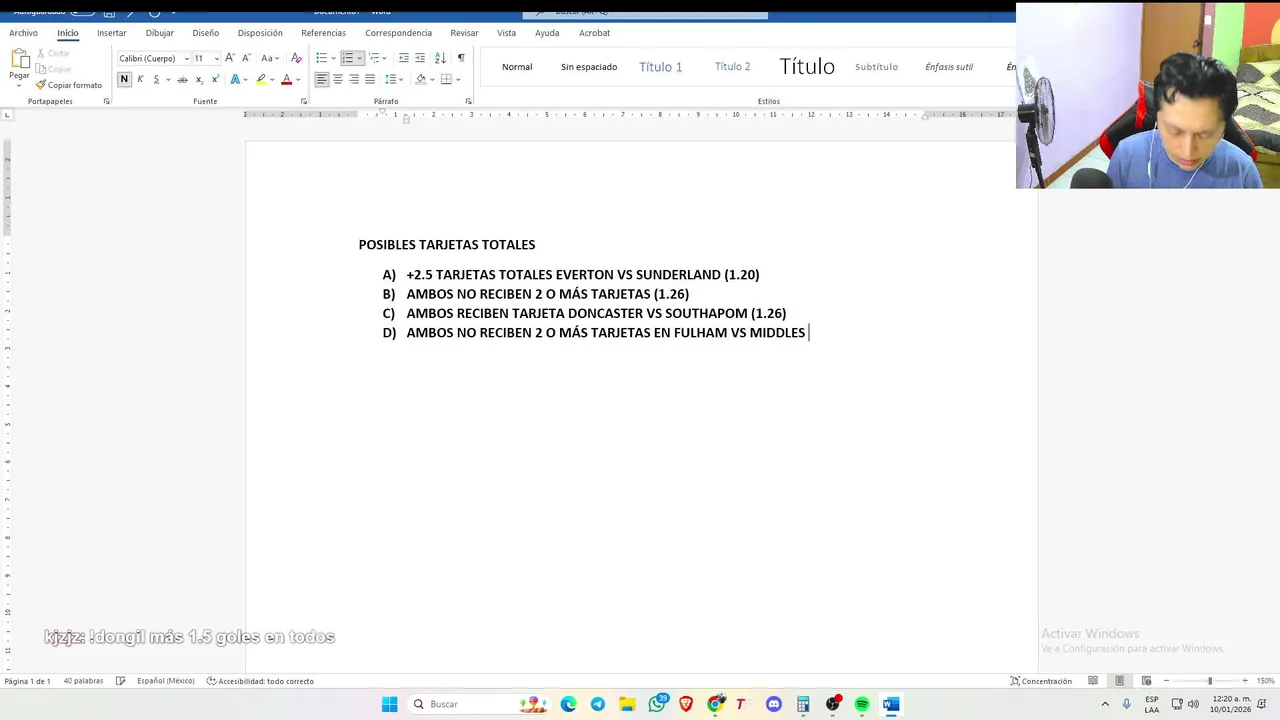Enable Concentración focus mode
This screenshot has width=1280, height=720.
pos(1041,681)
